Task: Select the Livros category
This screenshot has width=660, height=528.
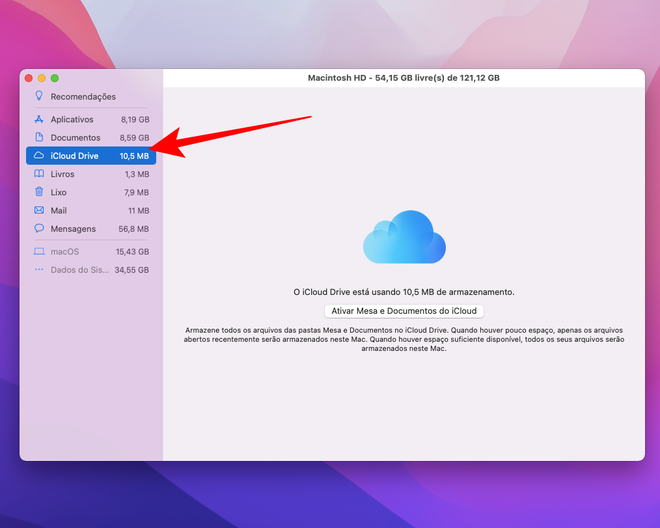Action: (91, 174)
